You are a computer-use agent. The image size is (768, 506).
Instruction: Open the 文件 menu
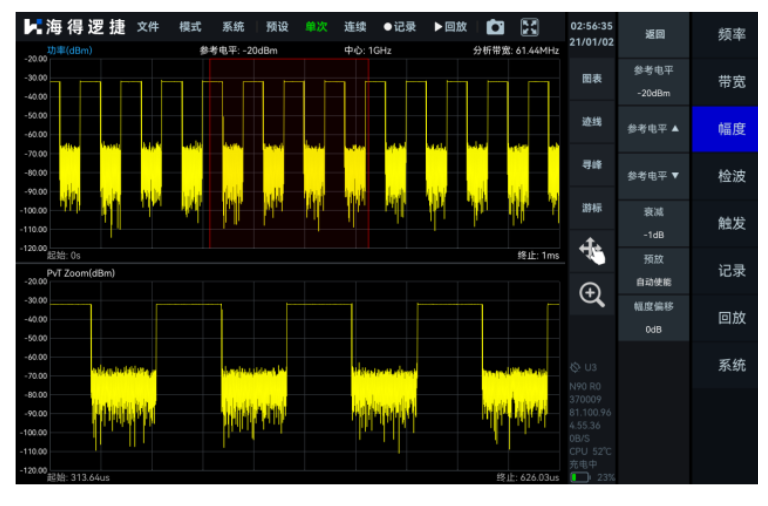coord(148,27)
